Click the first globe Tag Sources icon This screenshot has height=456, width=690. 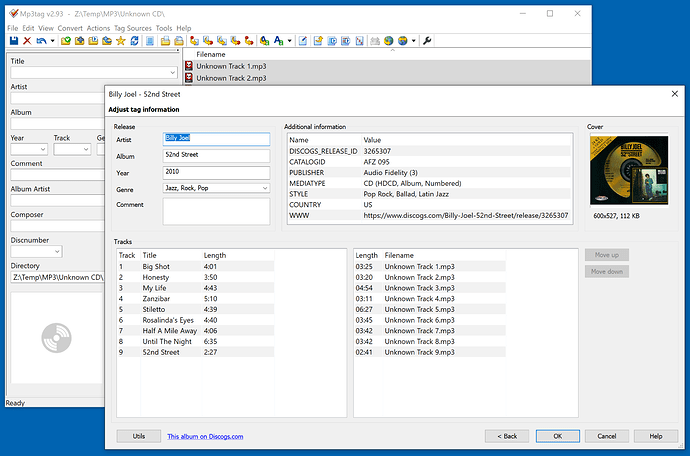point(388,41)
